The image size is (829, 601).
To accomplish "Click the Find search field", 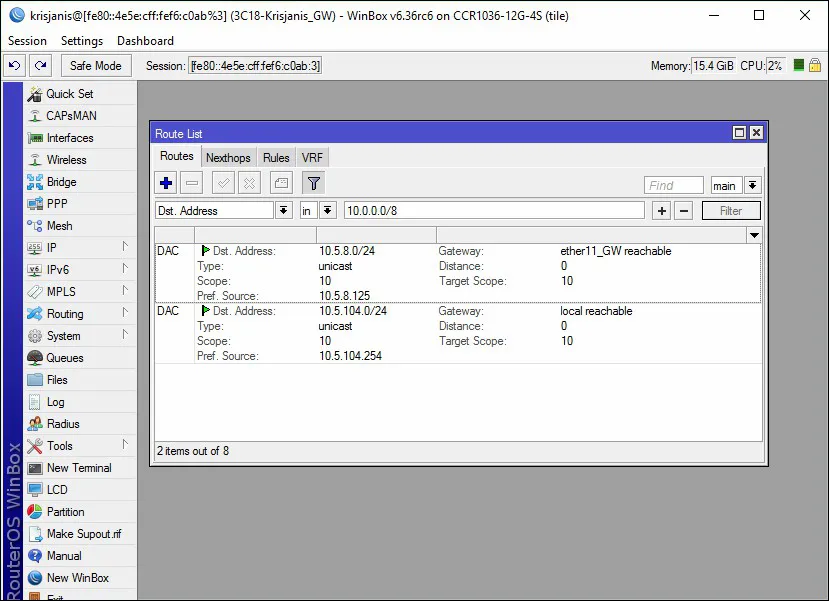I will click(674, 185).
